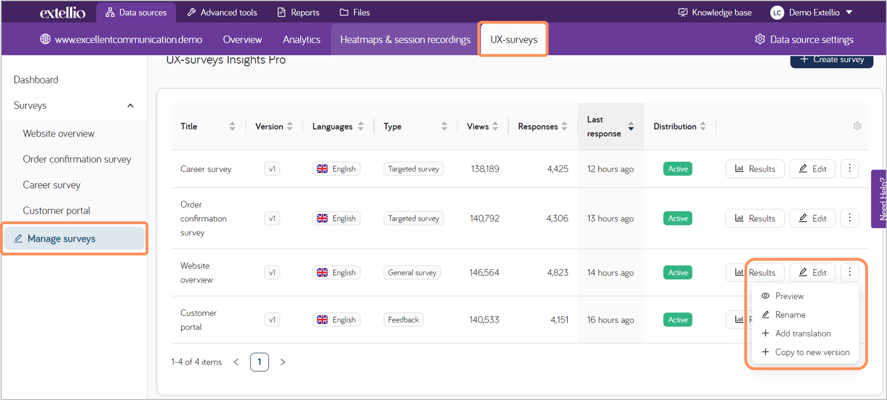
Task: Click the LC user avatar
Action: pyautogui.click(x=777, y=12)
